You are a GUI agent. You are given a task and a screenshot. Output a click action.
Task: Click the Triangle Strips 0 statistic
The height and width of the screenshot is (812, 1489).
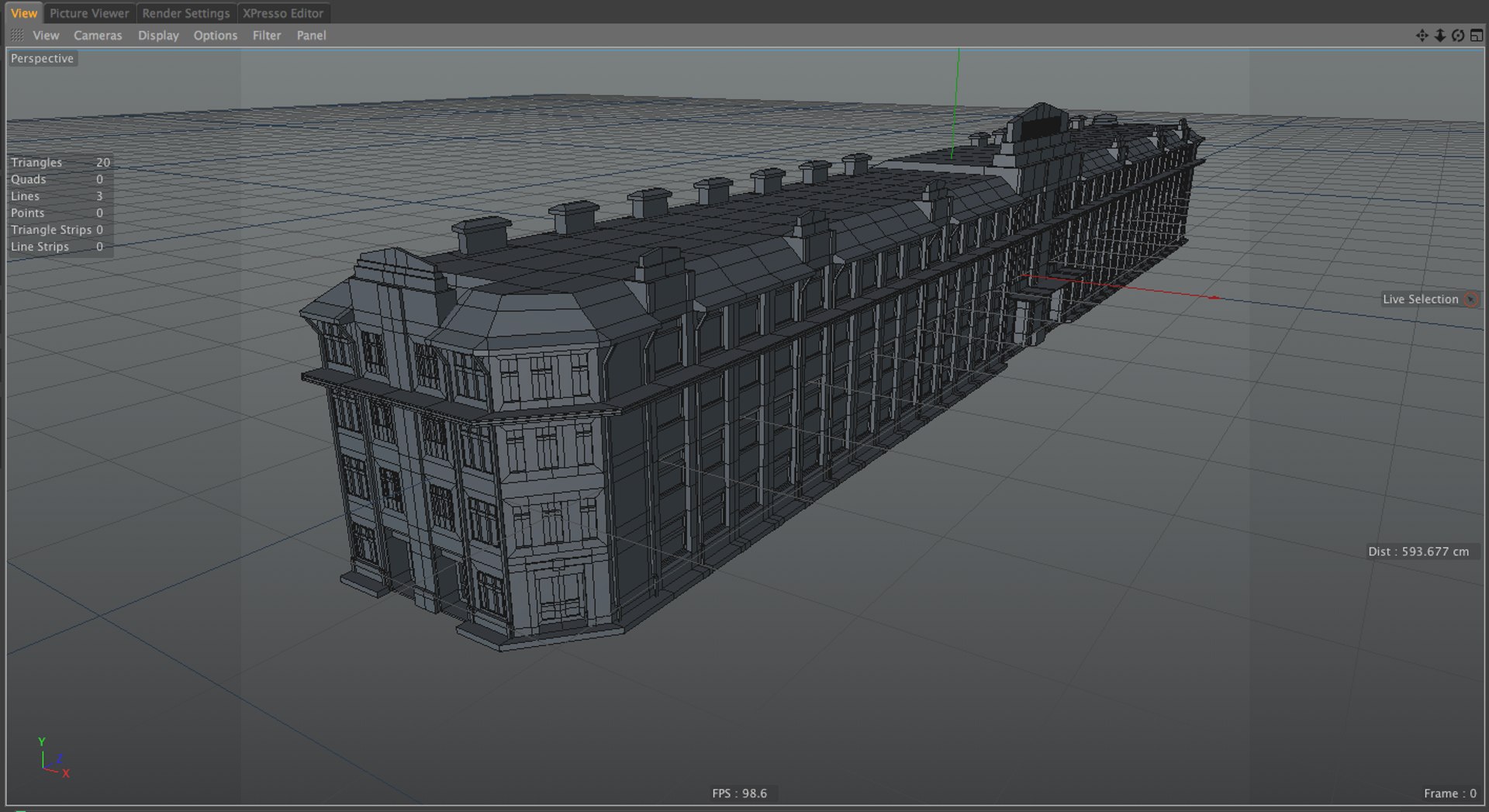[x=56, y=230]
